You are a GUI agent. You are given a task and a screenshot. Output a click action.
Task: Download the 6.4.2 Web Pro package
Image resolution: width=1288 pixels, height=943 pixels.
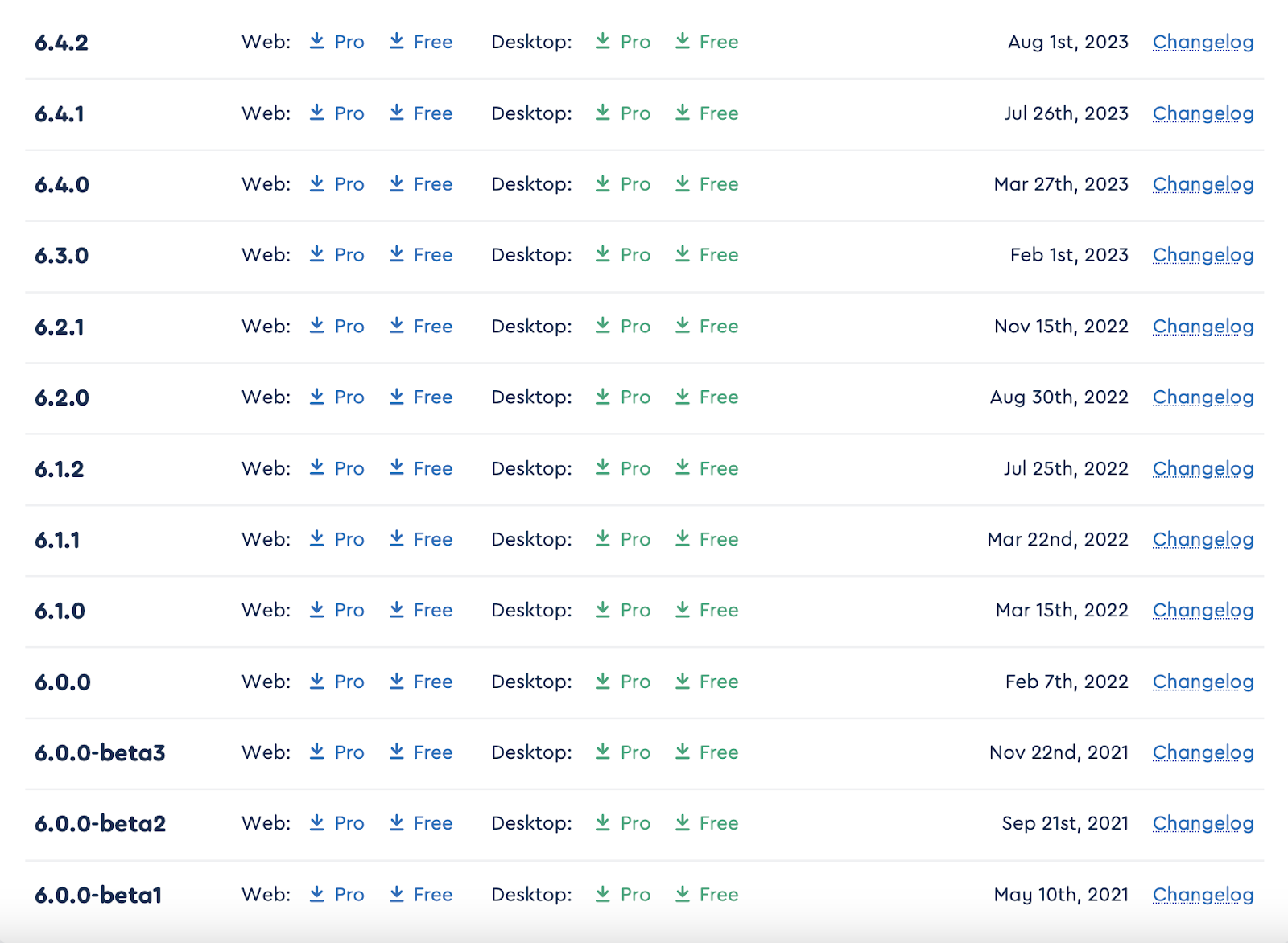click(x=336, y=42)
